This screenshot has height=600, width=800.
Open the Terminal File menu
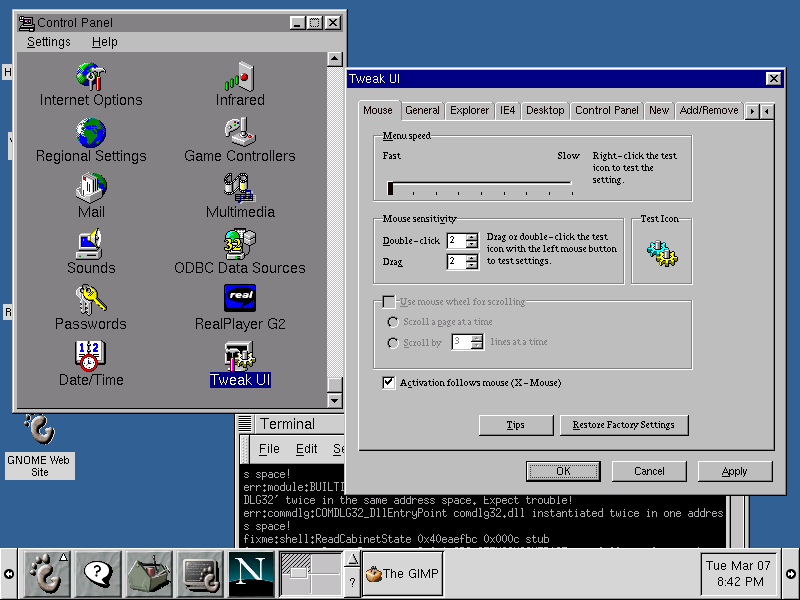click(x=269, y=449)
